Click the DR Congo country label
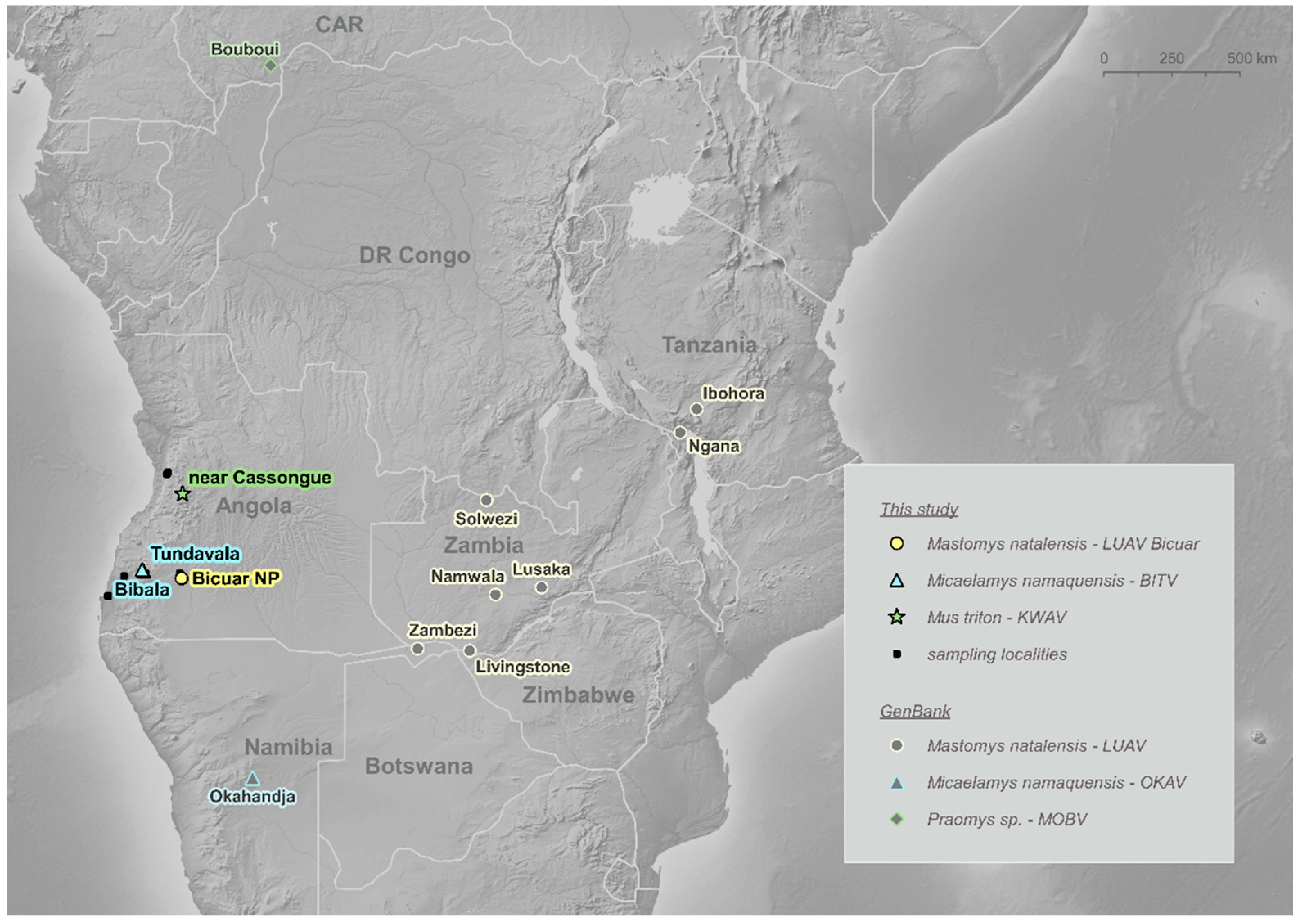Viewport: 1298px width, 924px height. pyautogui.click(x=415, y=256)
